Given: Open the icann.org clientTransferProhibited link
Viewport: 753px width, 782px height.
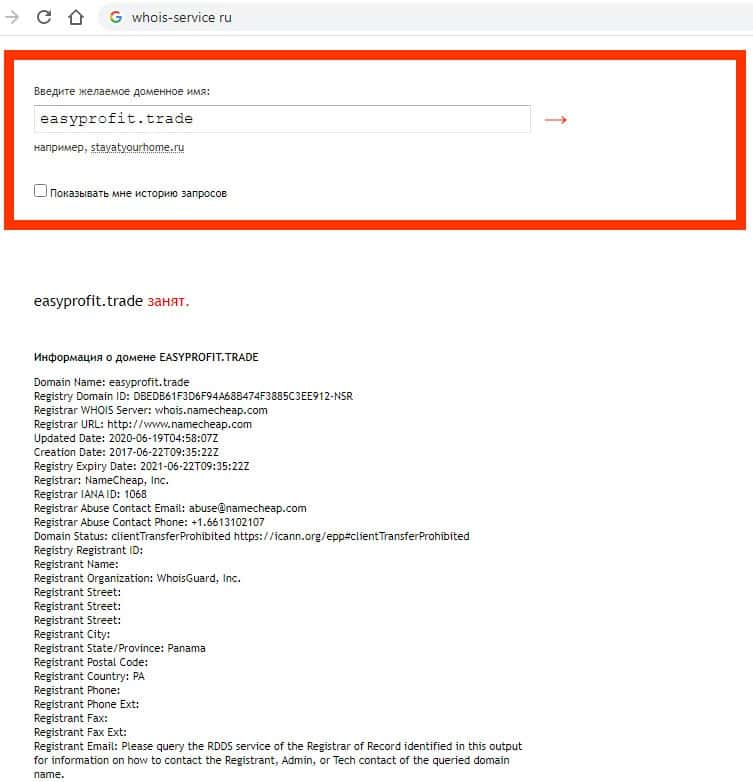Looking at the screenshot, I should (x=352, y=536).
